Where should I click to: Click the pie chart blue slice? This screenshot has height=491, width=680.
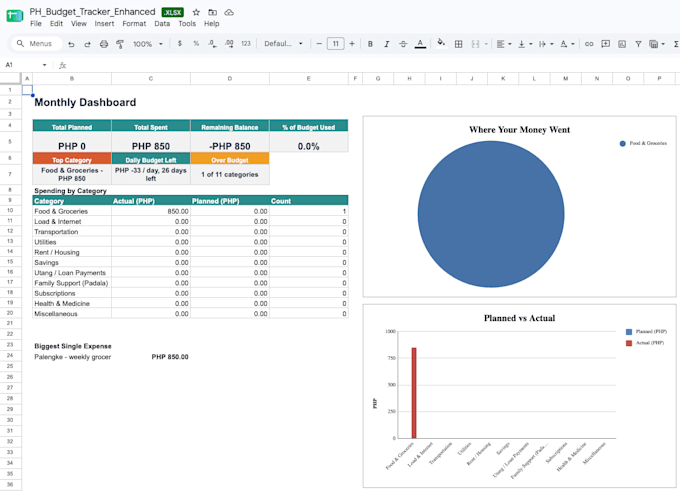tap(491, 214)
